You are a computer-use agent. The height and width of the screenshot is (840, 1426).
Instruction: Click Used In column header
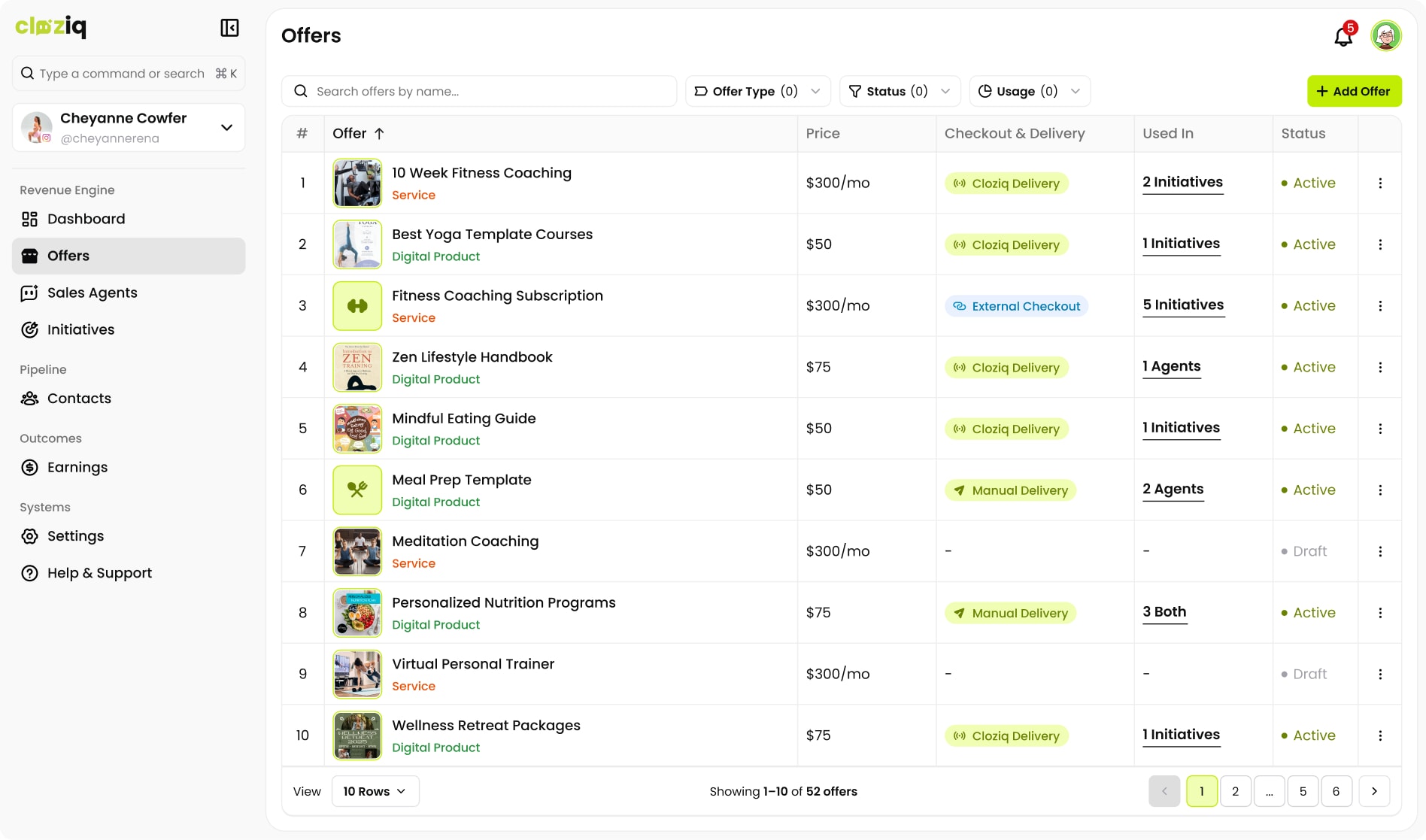pyautogui.click(x=1167, y=133)
